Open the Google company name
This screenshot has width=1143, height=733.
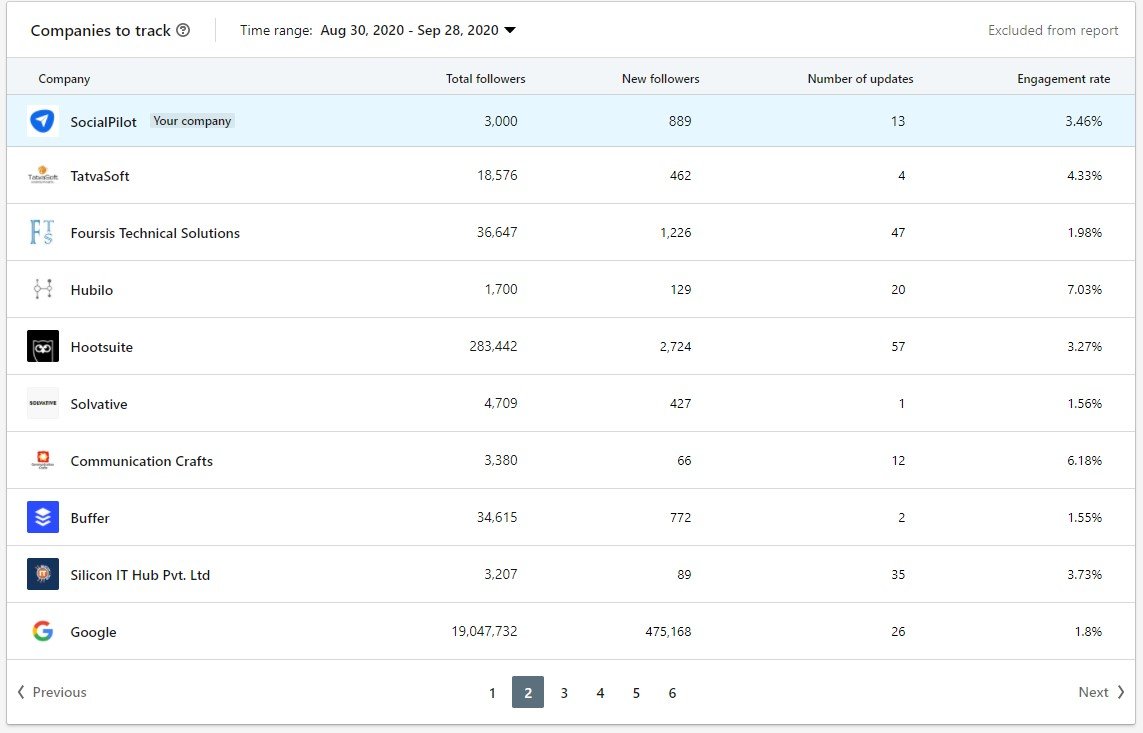(x=93, y=632)
